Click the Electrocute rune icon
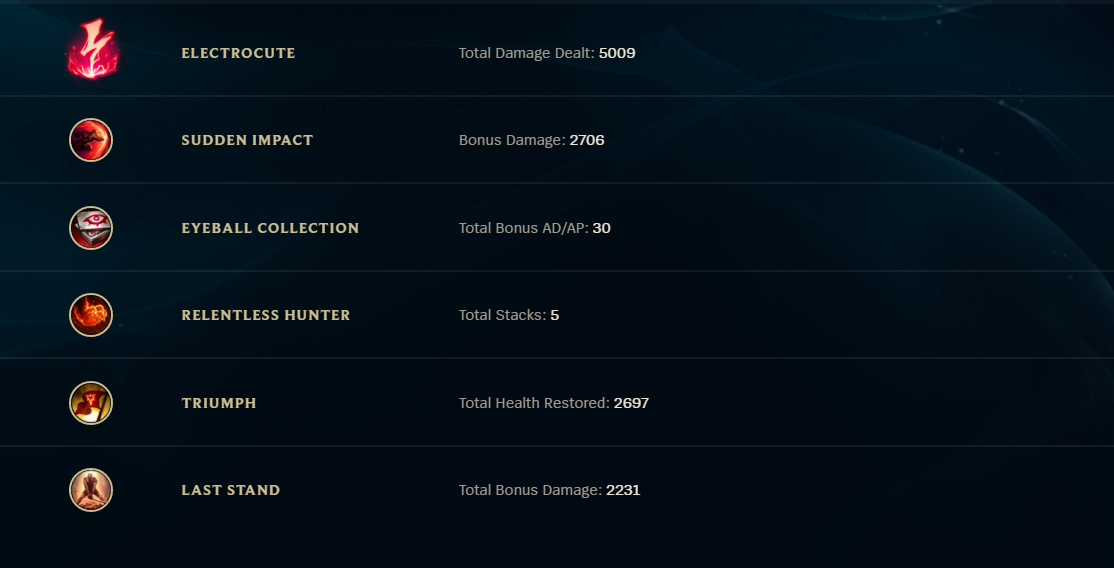This screenshot has height=568, width=1114. pyautogui.click(x=91, y=50)
